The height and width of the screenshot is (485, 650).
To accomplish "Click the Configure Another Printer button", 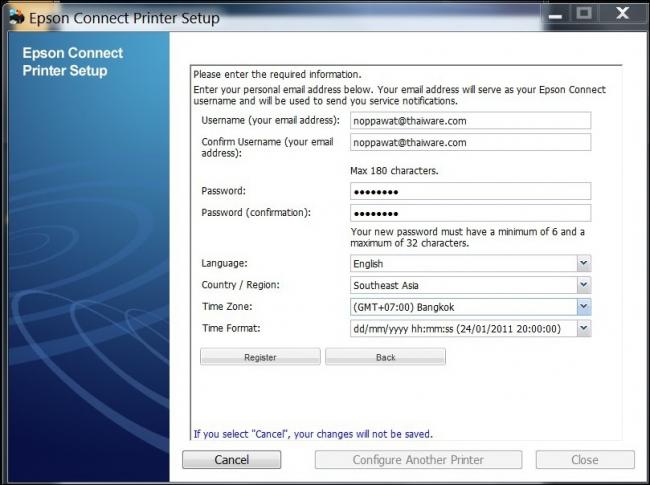I will coord(418,460).
